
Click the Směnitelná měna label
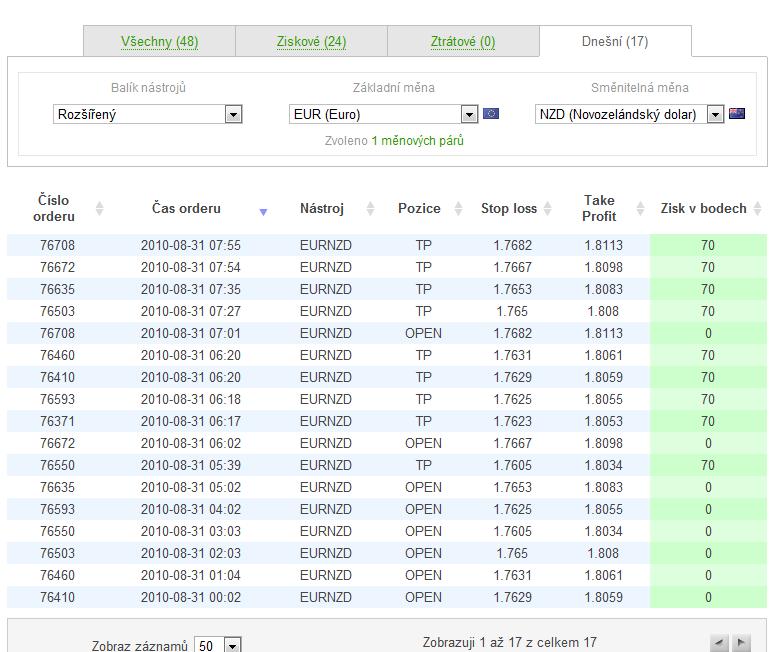pos(640,88)
